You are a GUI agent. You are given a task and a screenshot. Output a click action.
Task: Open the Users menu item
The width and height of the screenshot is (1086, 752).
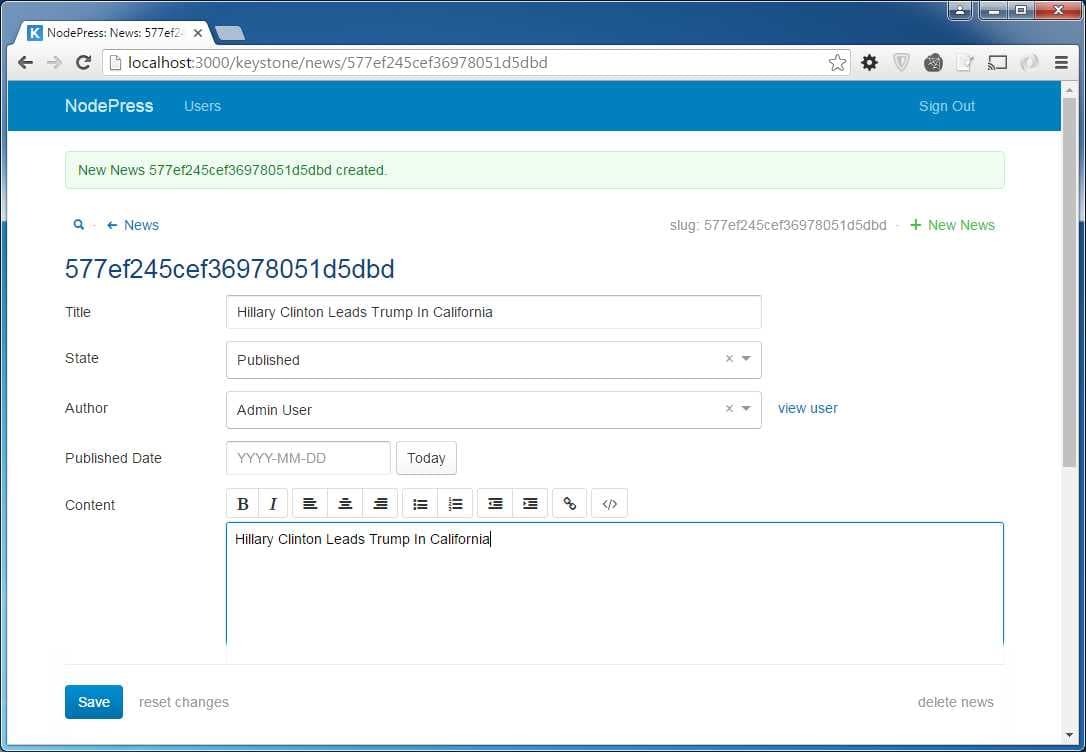(x=202, y=106)
